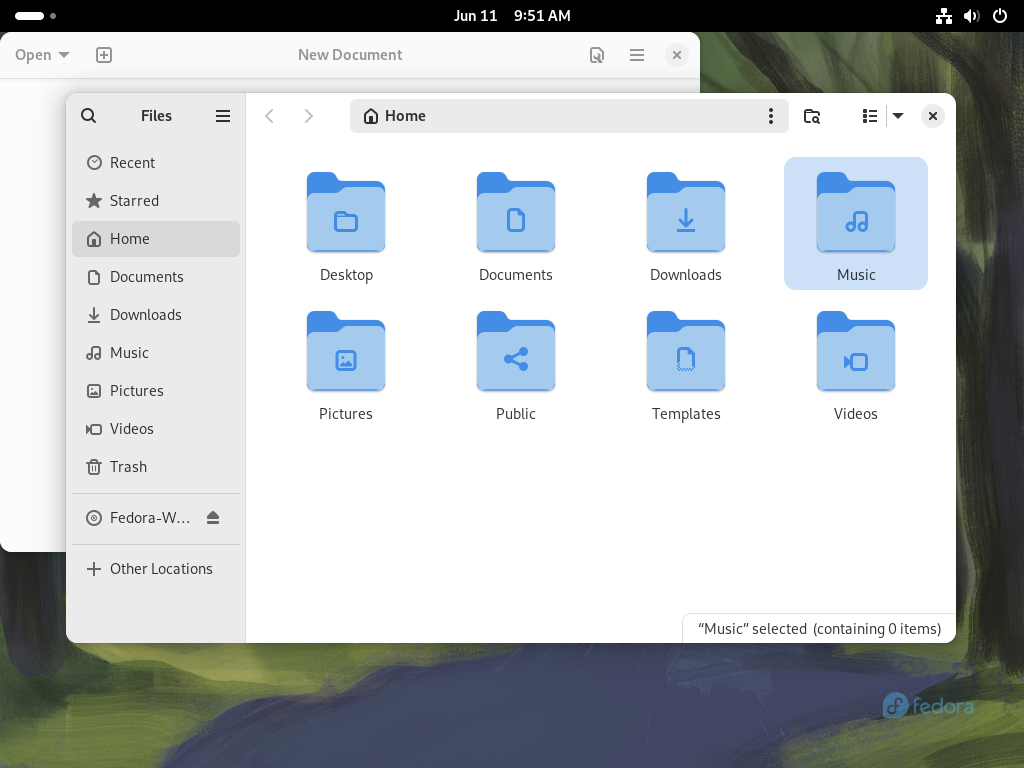Switch to list view with toolbar icon
The width and height of the screenshot is (1024, 768).
(x=869, y=116)
